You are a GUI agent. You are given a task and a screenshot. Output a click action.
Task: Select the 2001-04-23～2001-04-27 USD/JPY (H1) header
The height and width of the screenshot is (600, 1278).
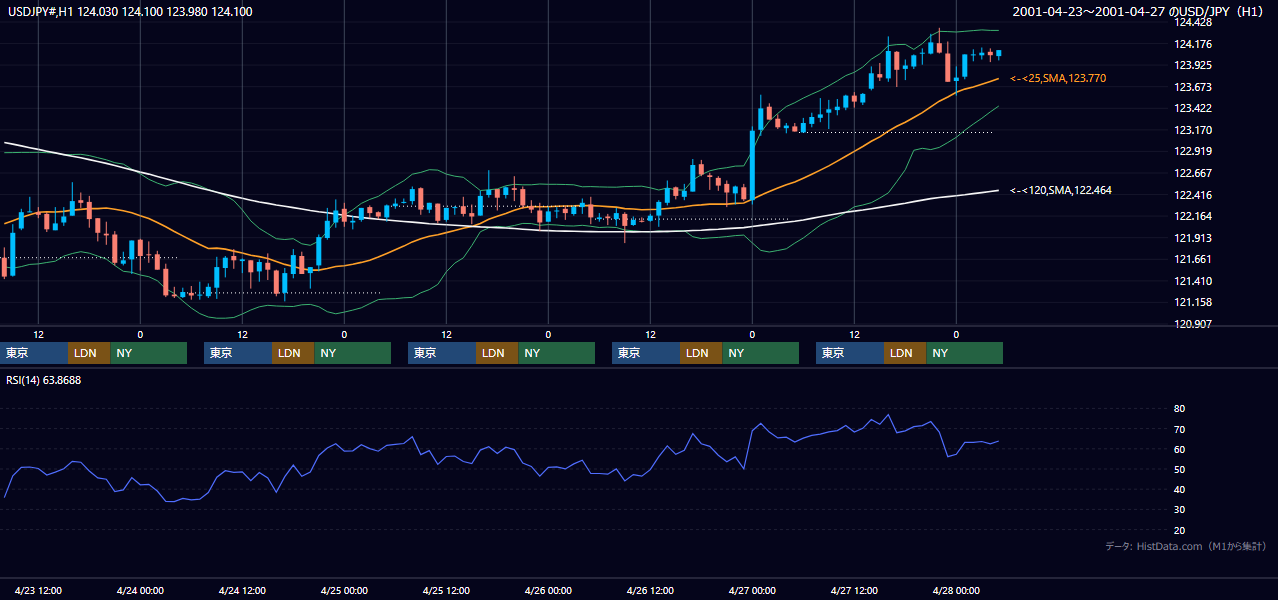[1140, 11]
